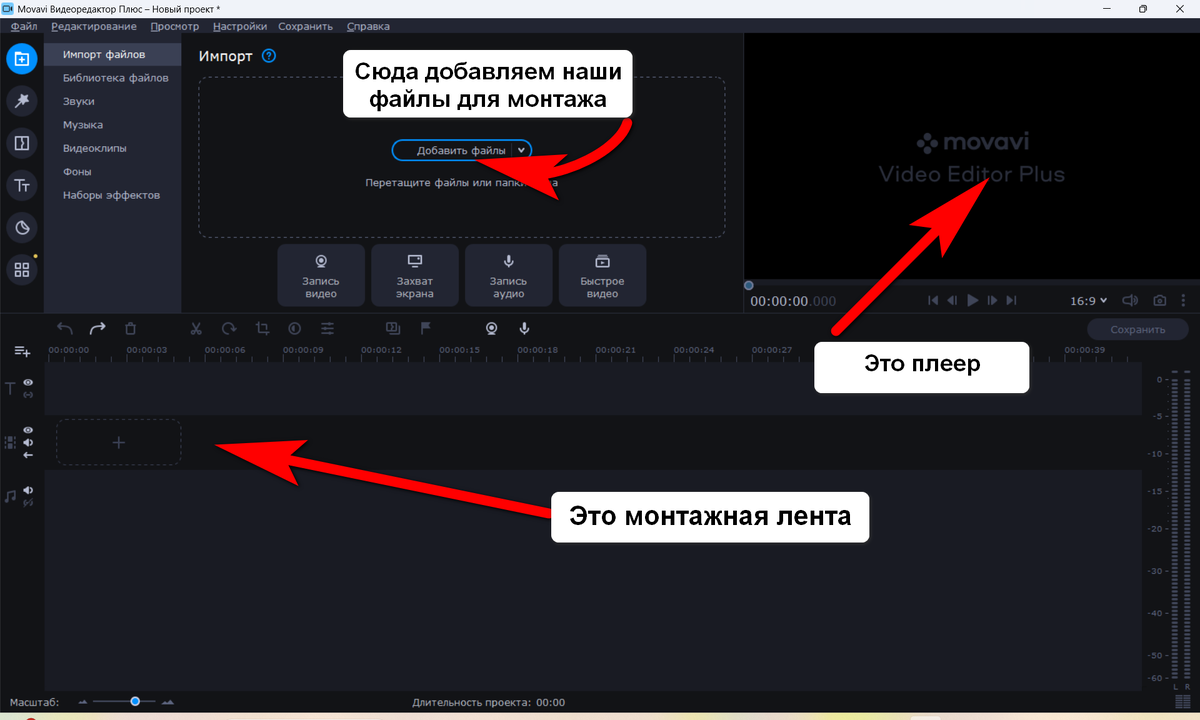
Task: Toggle title track visibility eye
Action: pyautogui.click(x=29, y=382)
